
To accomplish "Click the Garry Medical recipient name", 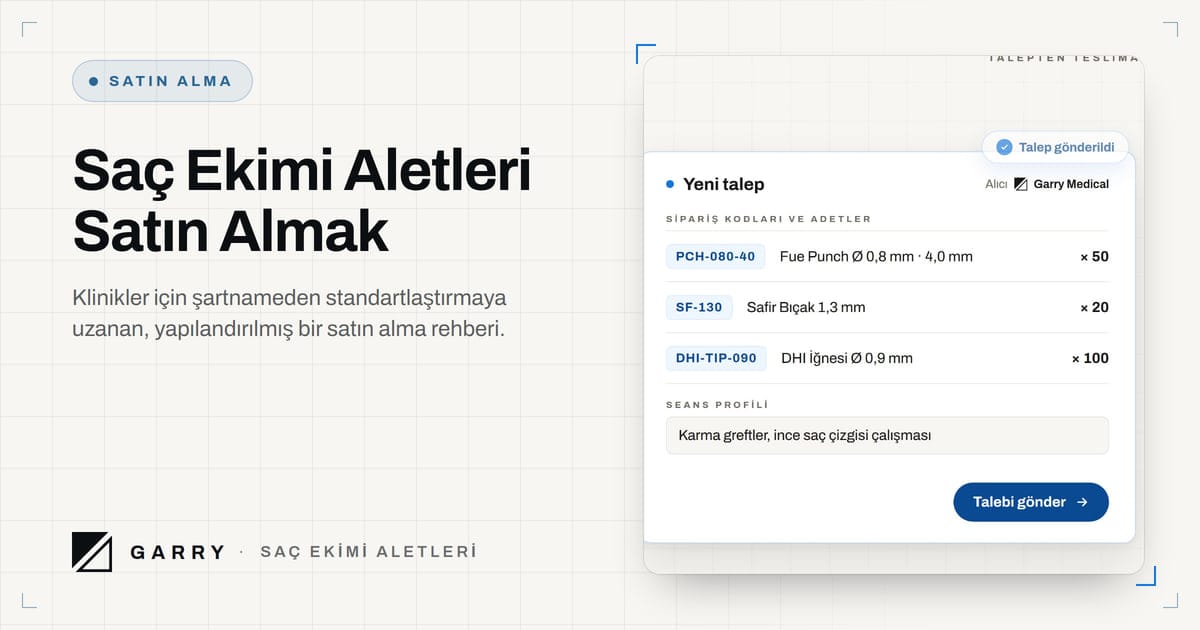I will (1071, 184).
